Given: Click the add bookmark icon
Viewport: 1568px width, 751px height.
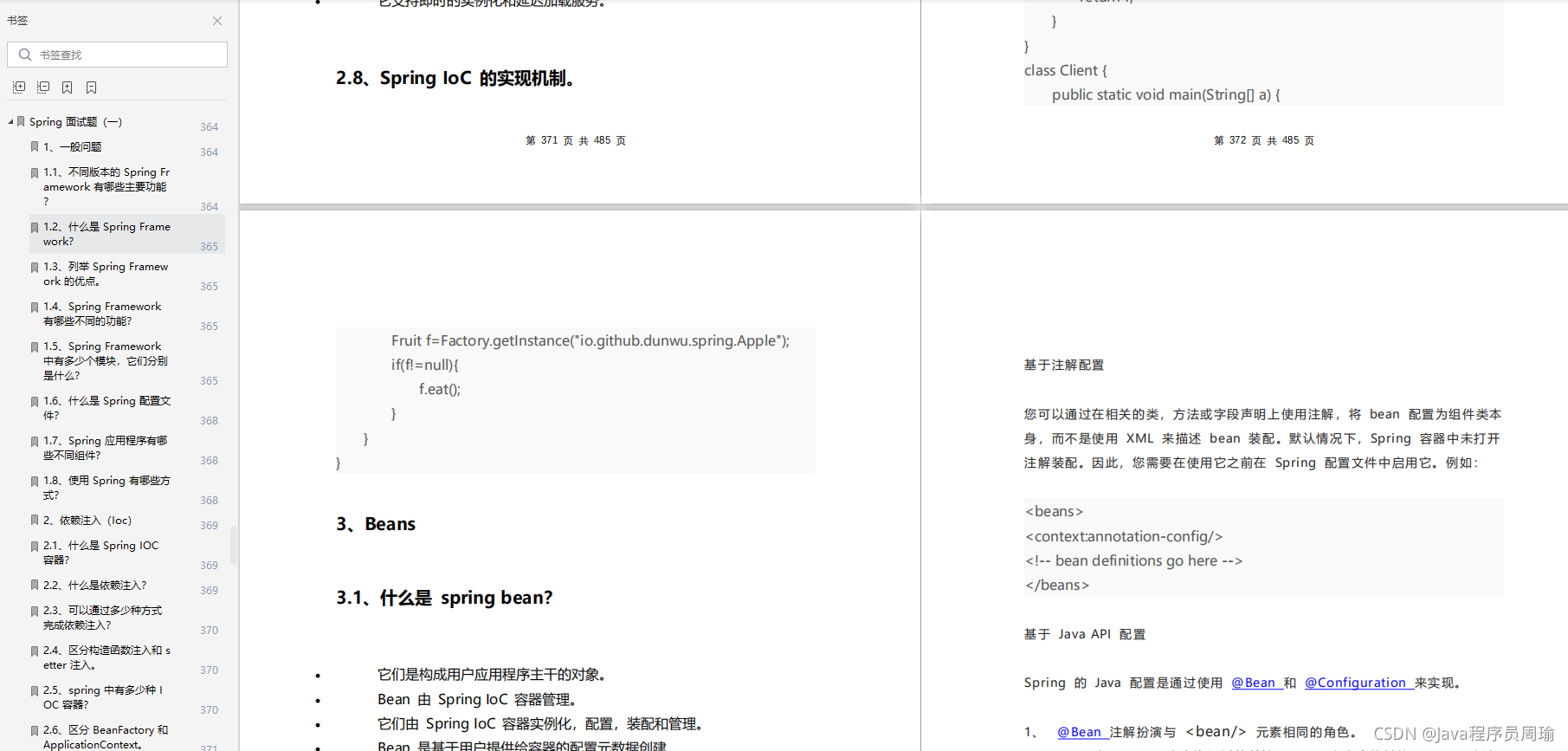Looking at the screenshot, I should pyautogui.click(x=68, y=87).
